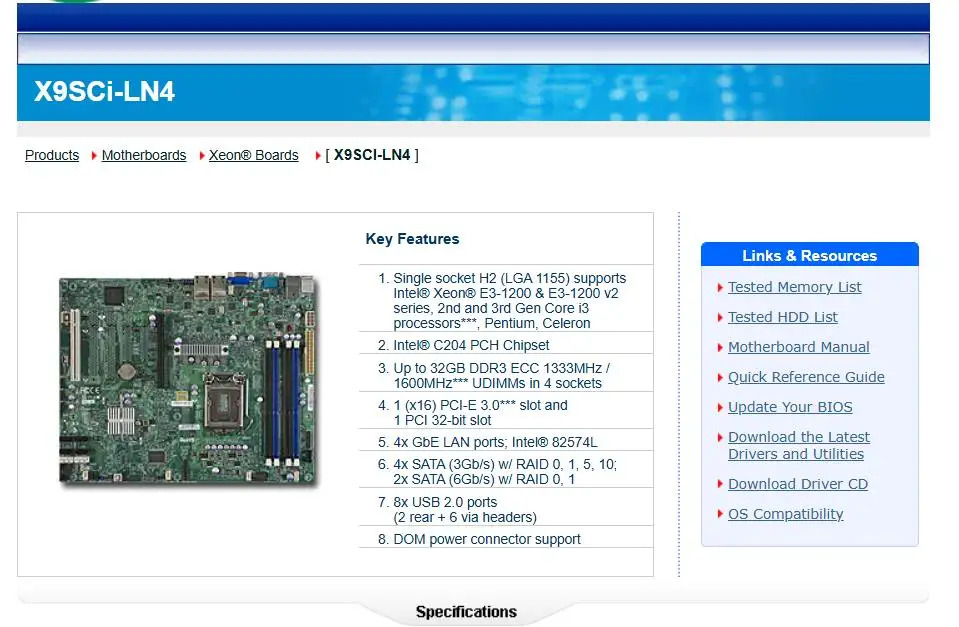
Task: Select text '(2 rear + 6 via headers)'
Action: coord(465,518)
